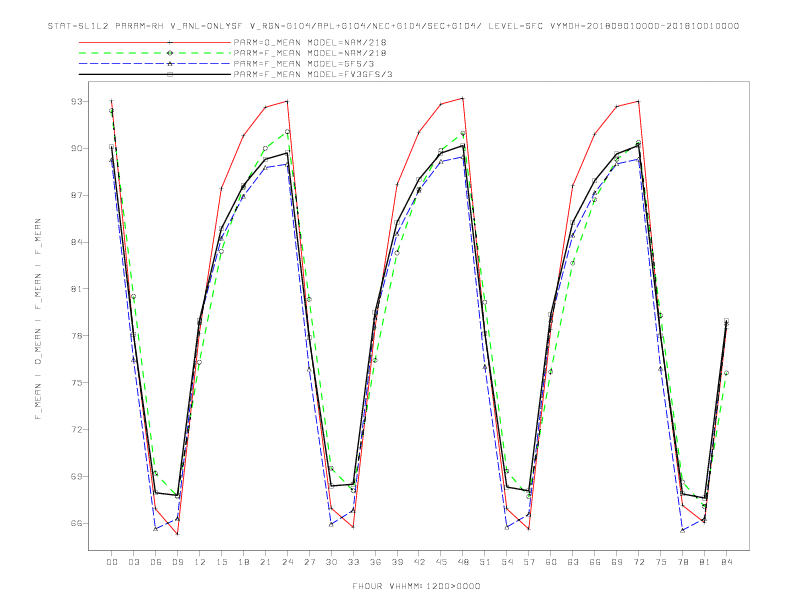The height and width of the screenshot is (612, 792).
Task: Click forecast hour tick 54 on x-axis
Action: coord(507,562)
